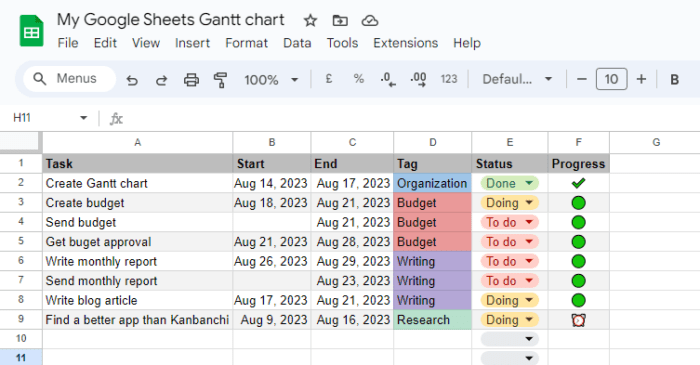The width and height of the screenshot is (700, 365).
Task: Open the View menu
Action: (x=146, y=43)
